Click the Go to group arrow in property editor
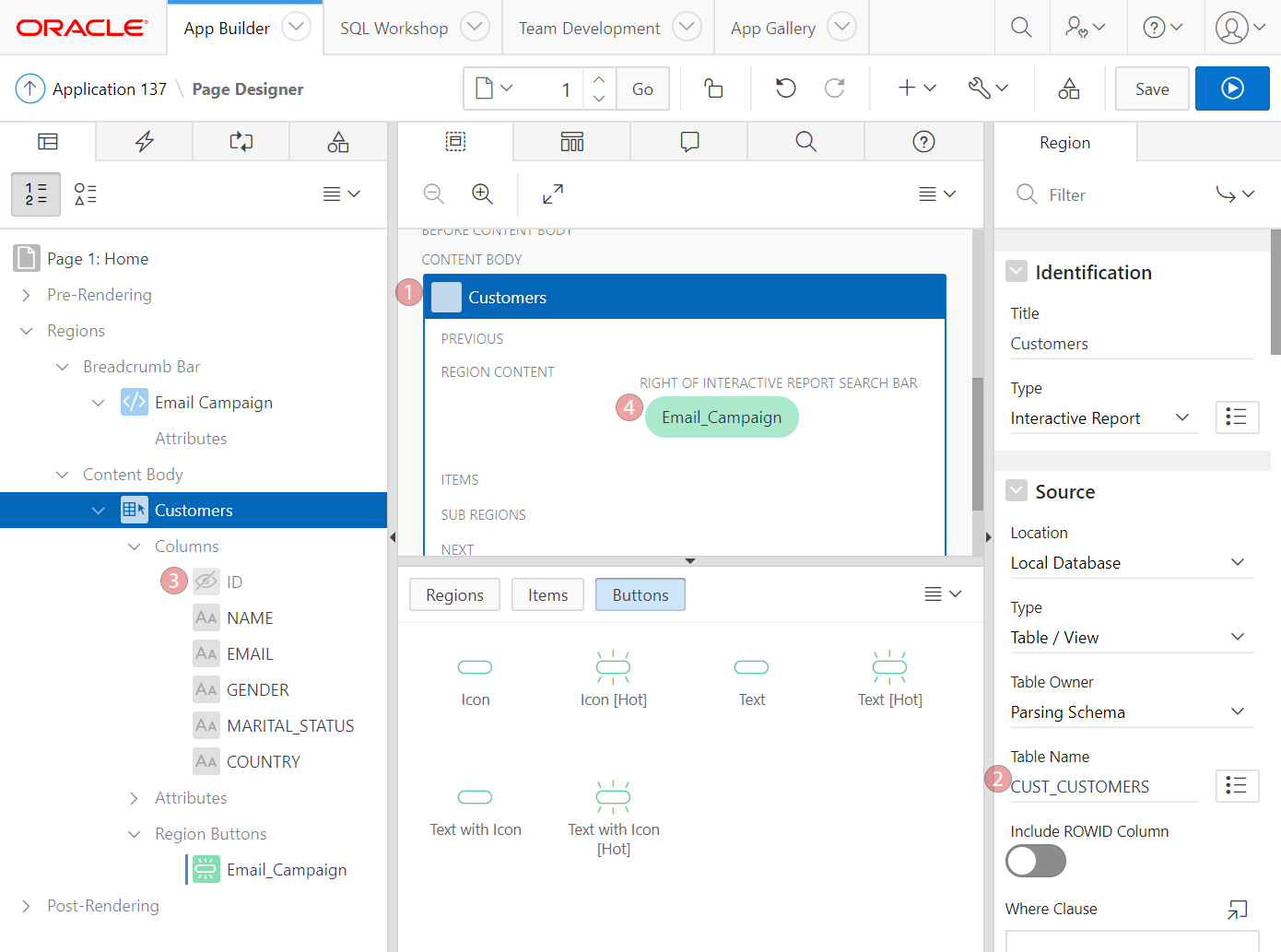This screenshot has height=952, width=1281. [1236, 194]
